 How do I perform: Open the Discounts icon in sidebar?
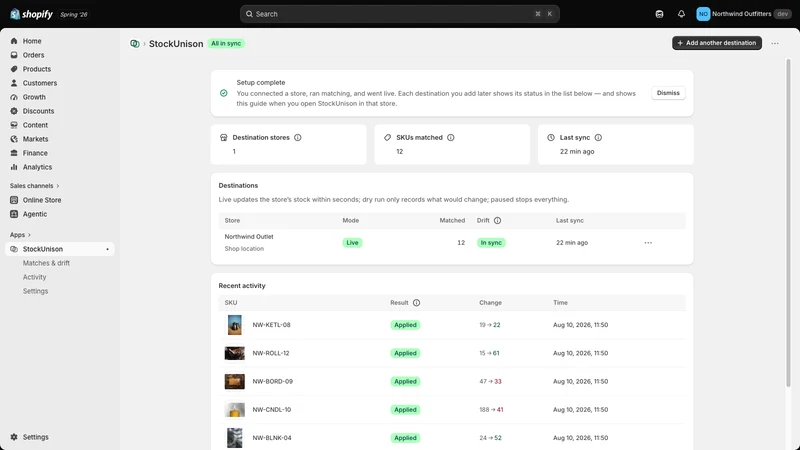click(x=14, y=111)
